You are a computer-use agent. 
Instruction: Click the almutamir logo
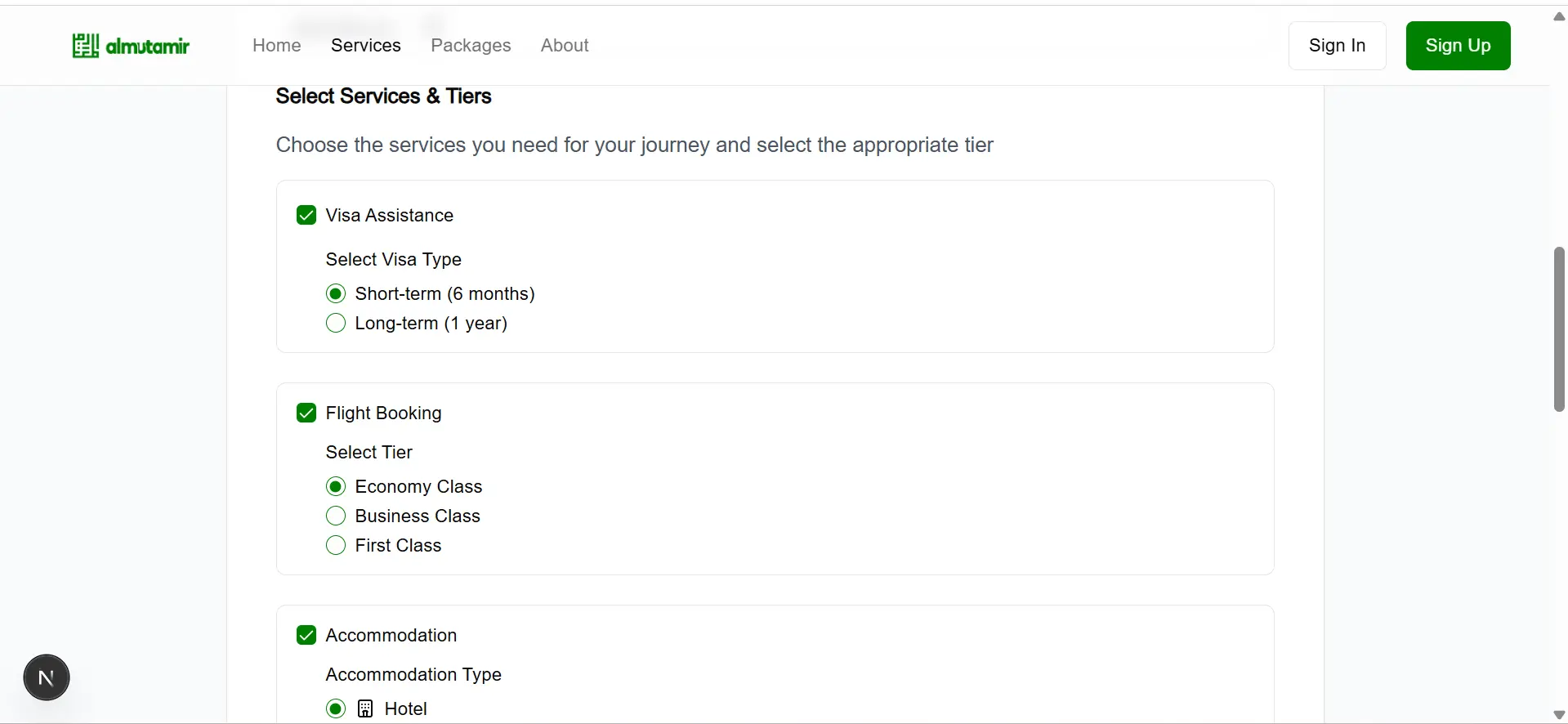[x=131, y=46]
